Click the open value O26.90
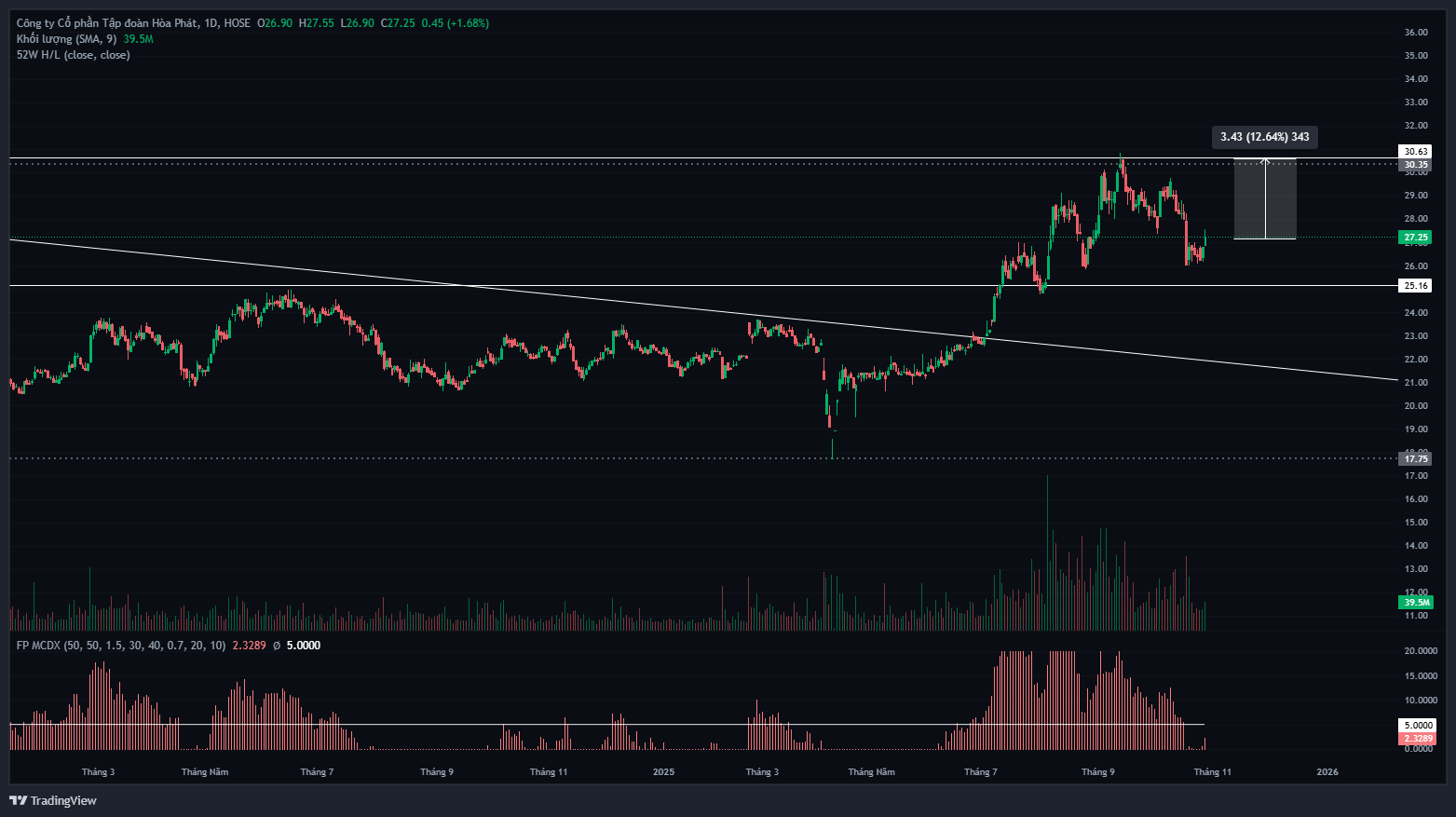The width and height of the screenshot is (1456, 817). pyautogui.click(x=275, y=23)
